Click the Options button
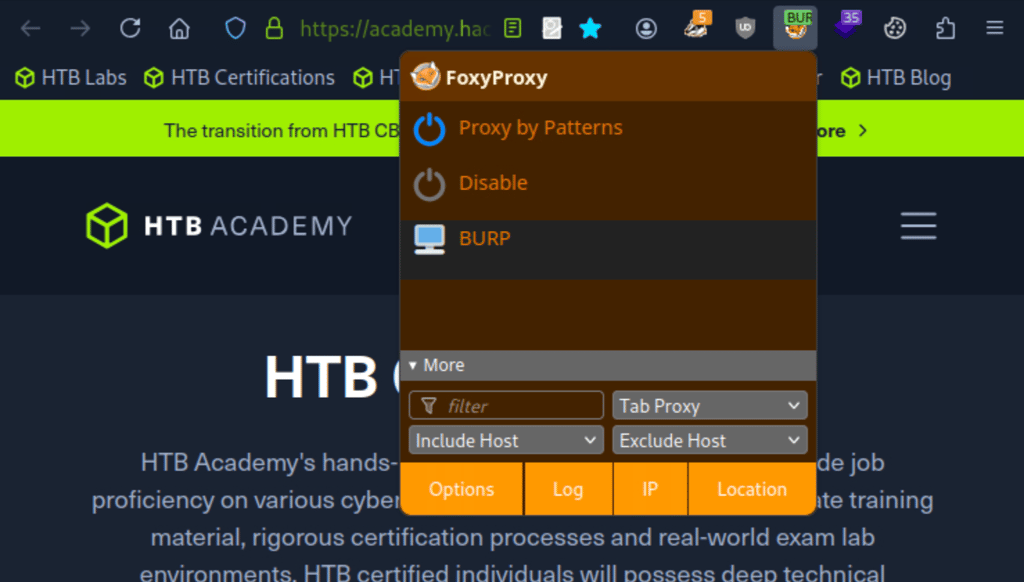This screenshot has height=582, width=1024. (x=461, y=489)
